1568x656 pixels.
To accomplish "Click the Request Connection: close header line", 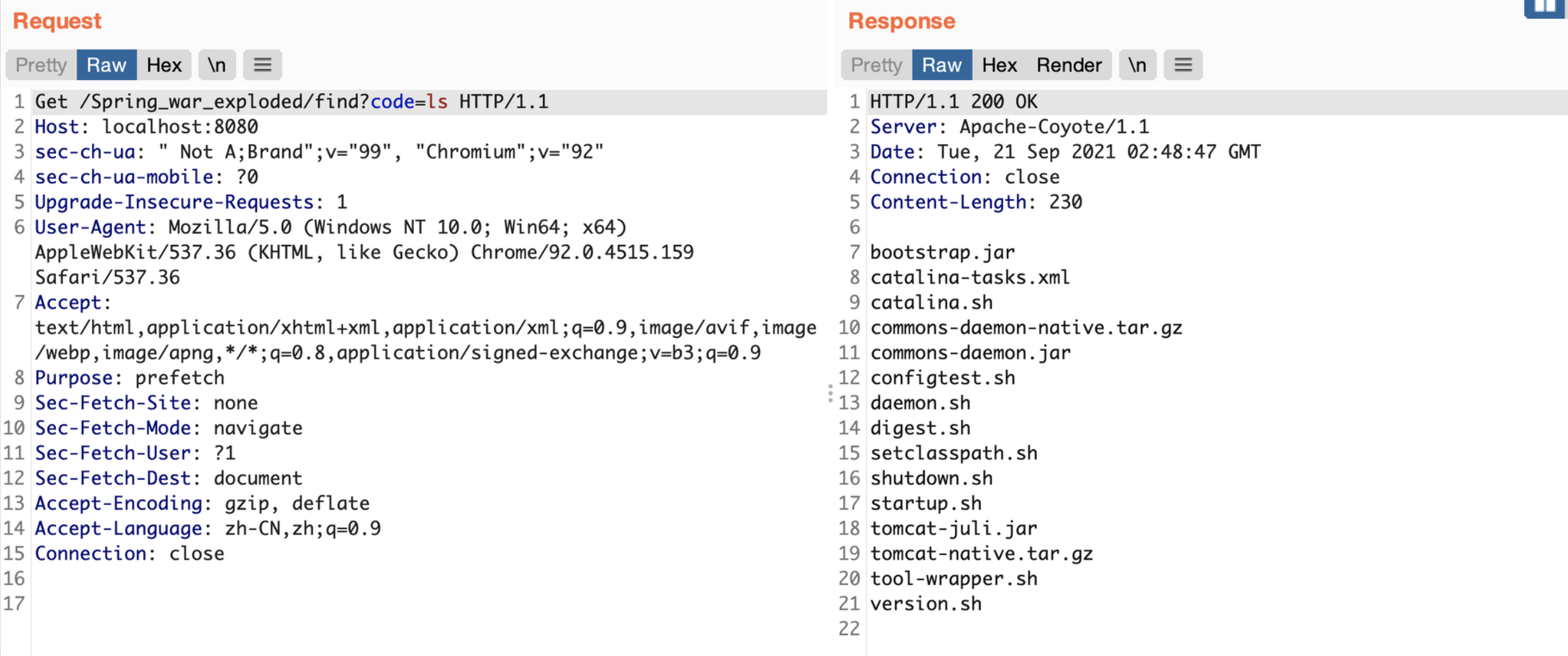I will click(x=130, y=553).
